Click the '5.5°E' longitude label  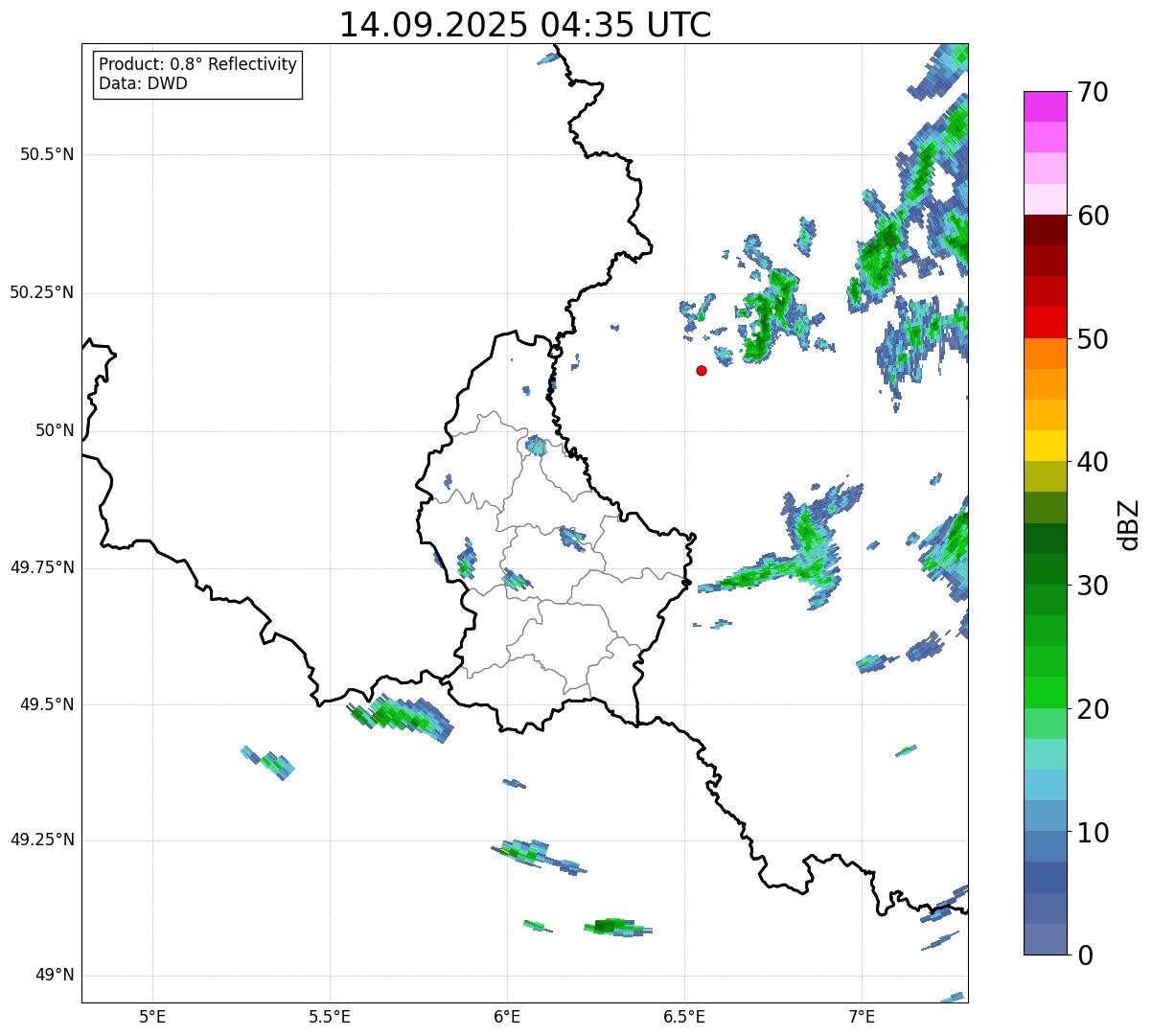tap(330, 1016)
